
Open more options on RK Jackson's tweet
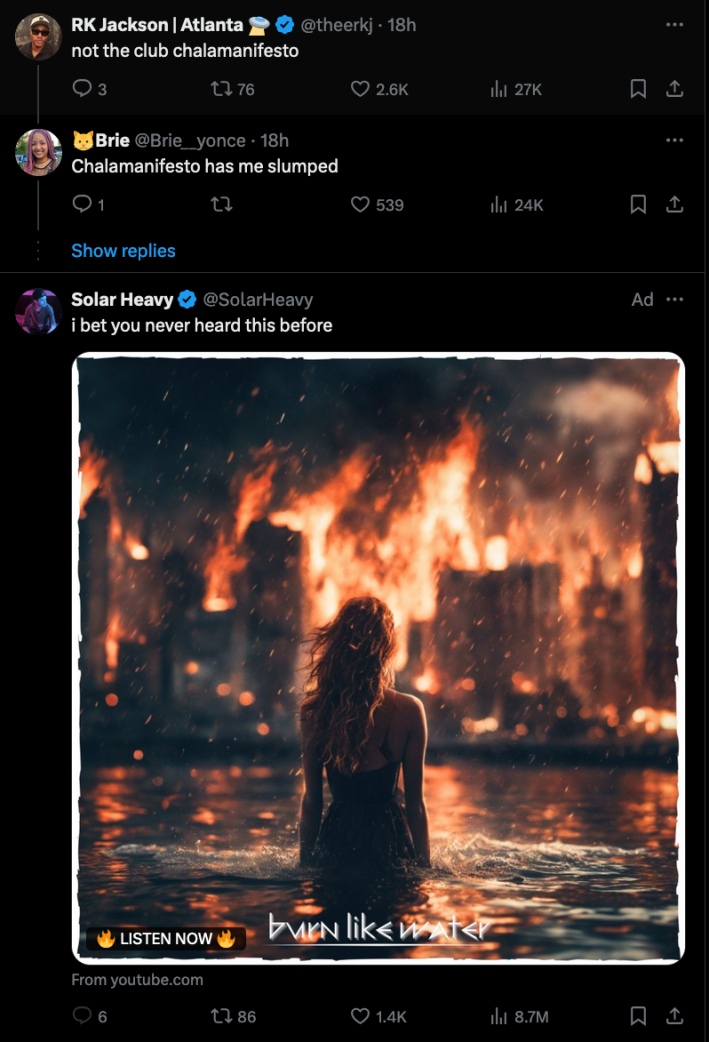pyautogui.click(x=675, y=24)
